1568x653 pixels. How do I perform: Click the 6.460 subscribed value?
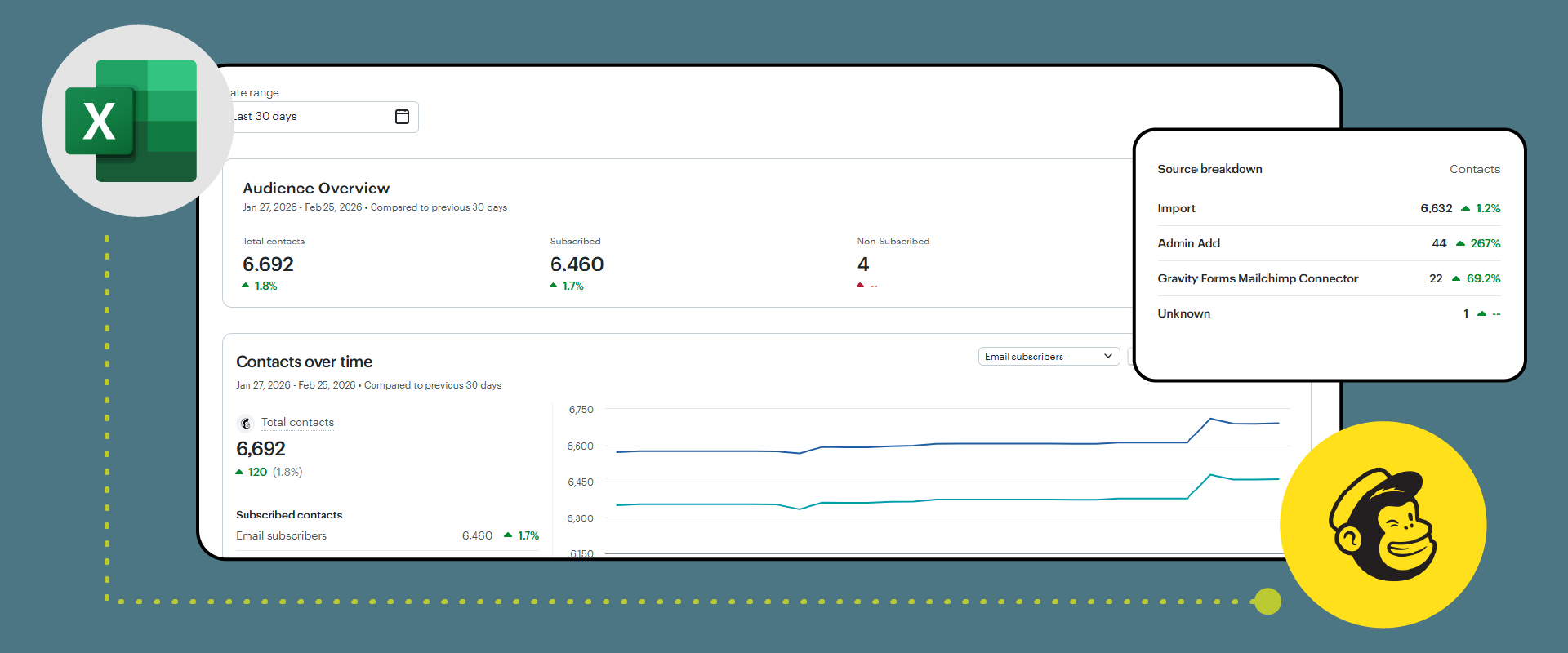click(x=577, y=264)
